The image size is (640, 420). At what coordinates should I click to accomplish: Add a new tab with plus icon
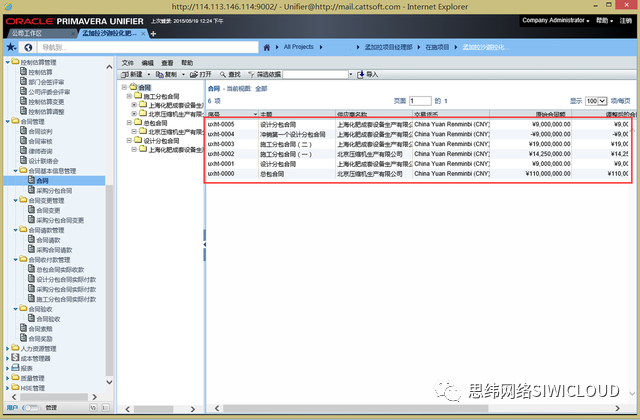point(153,34)
